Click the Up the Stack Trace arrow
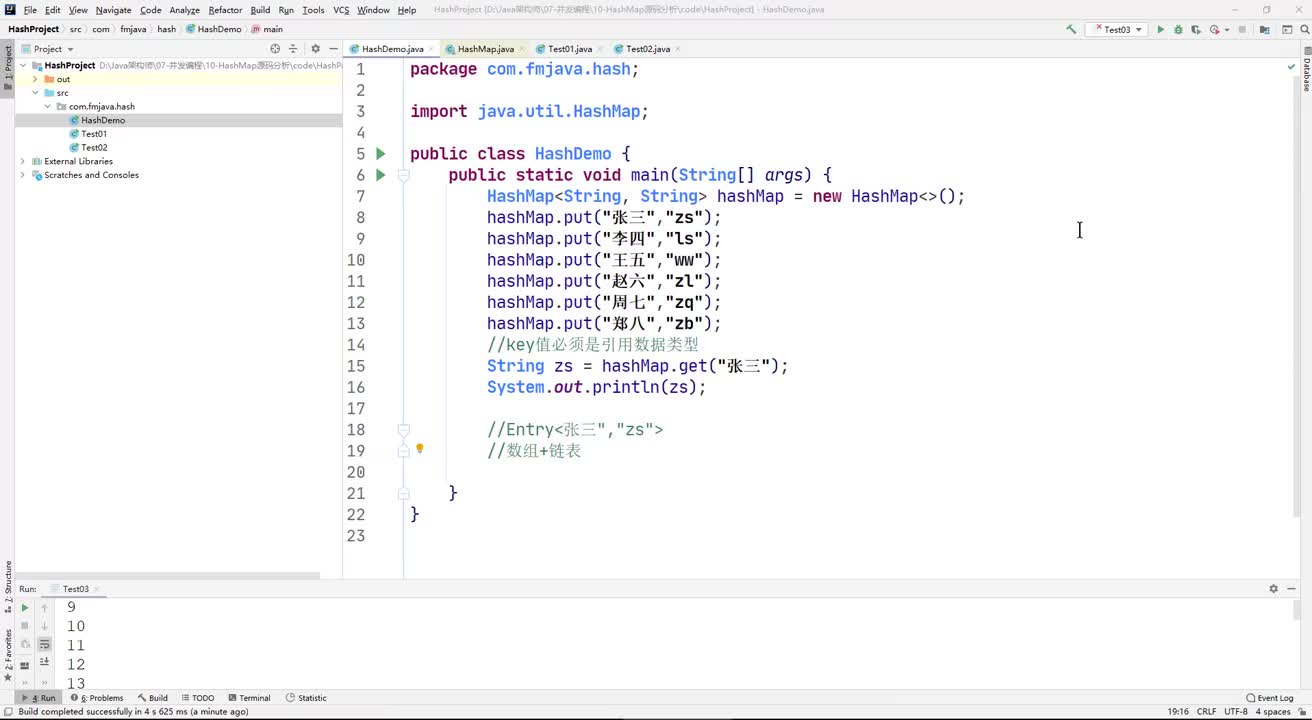 44,607
